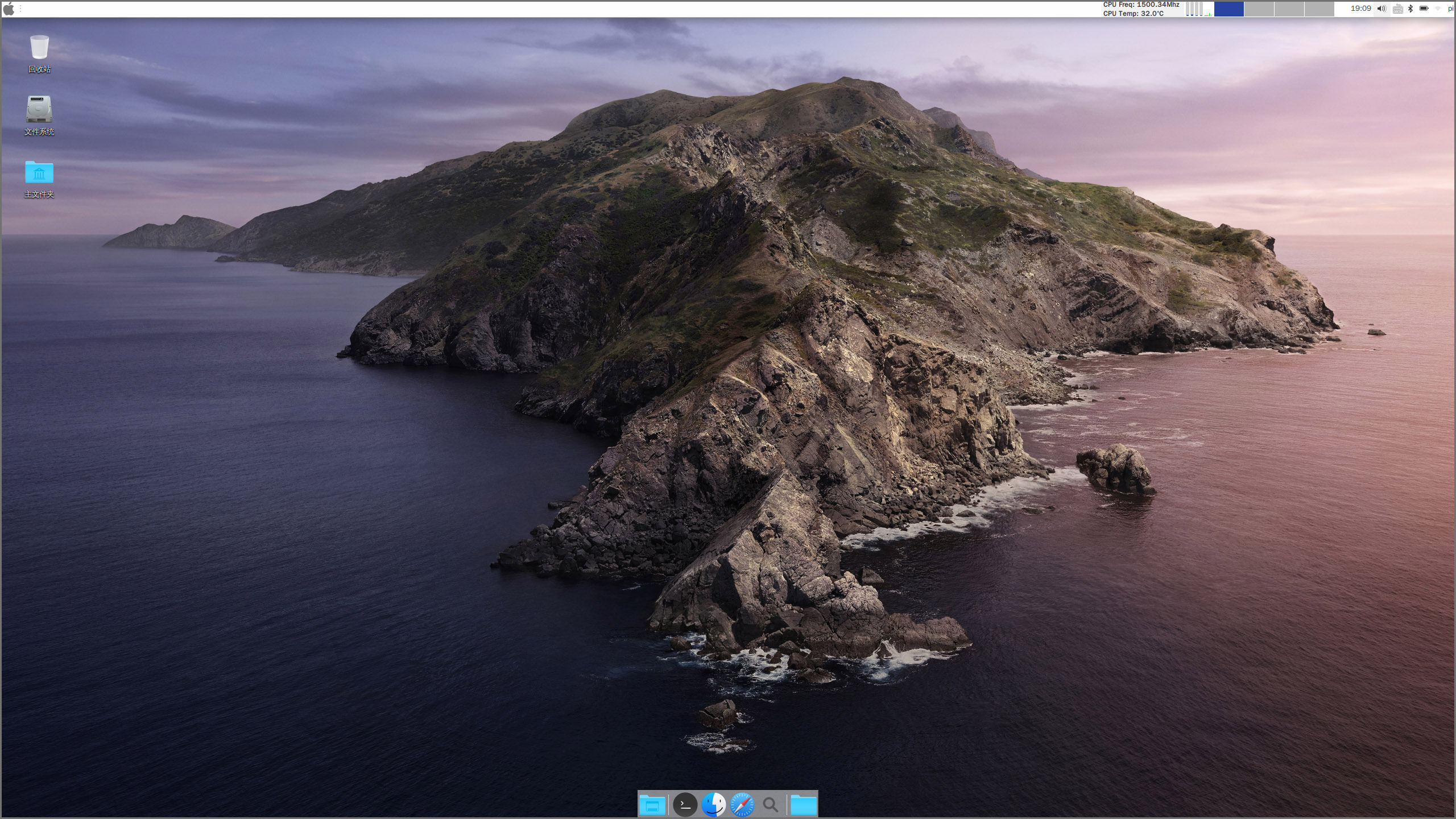The width and height of the screenshot is (1456, 819).
Task: Open the Wi-Fi network tray icon
Action: (x=1438, y=9)
